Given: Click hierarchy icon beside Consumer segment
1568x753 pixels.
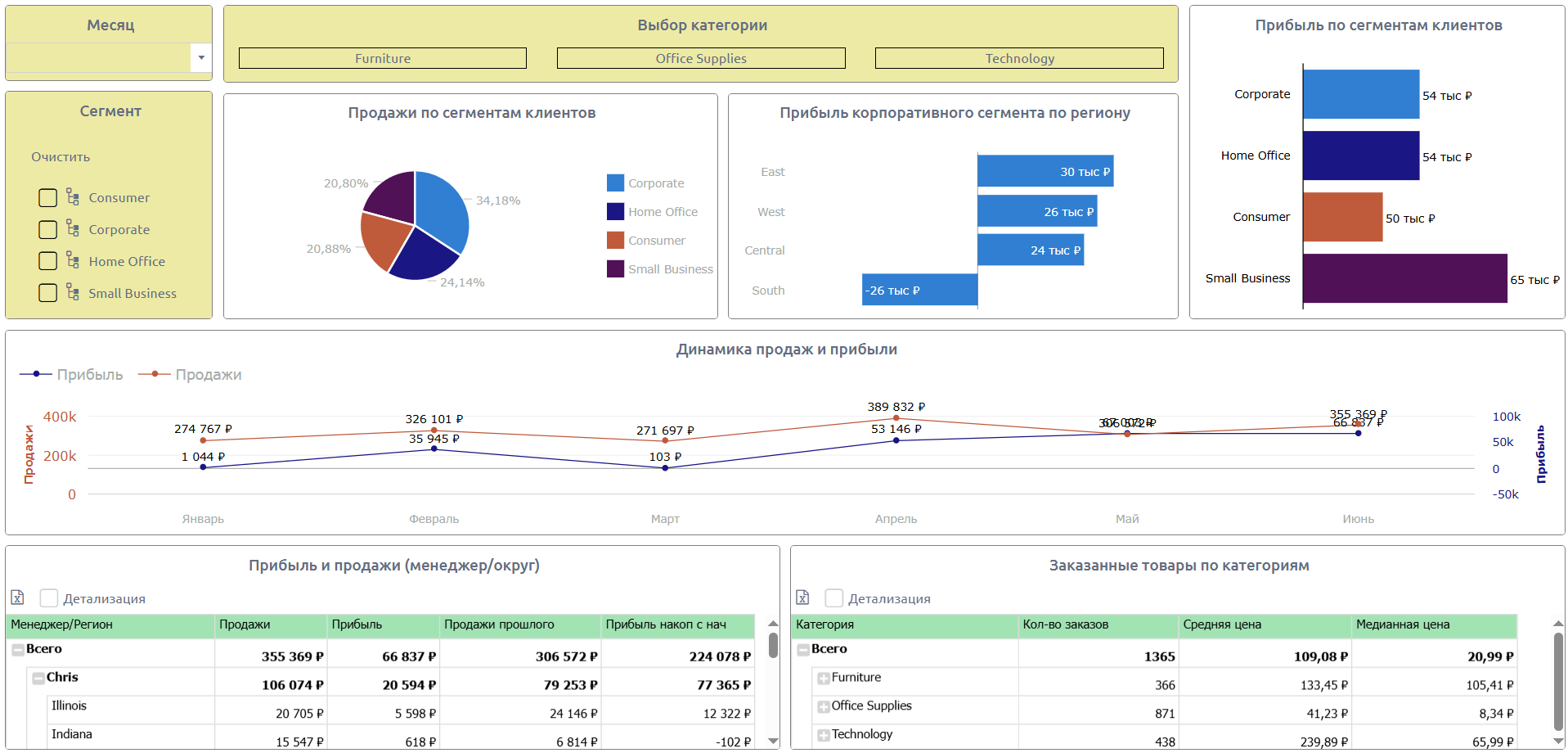Looking at the screenshot, I should click(x=73, y=197).
